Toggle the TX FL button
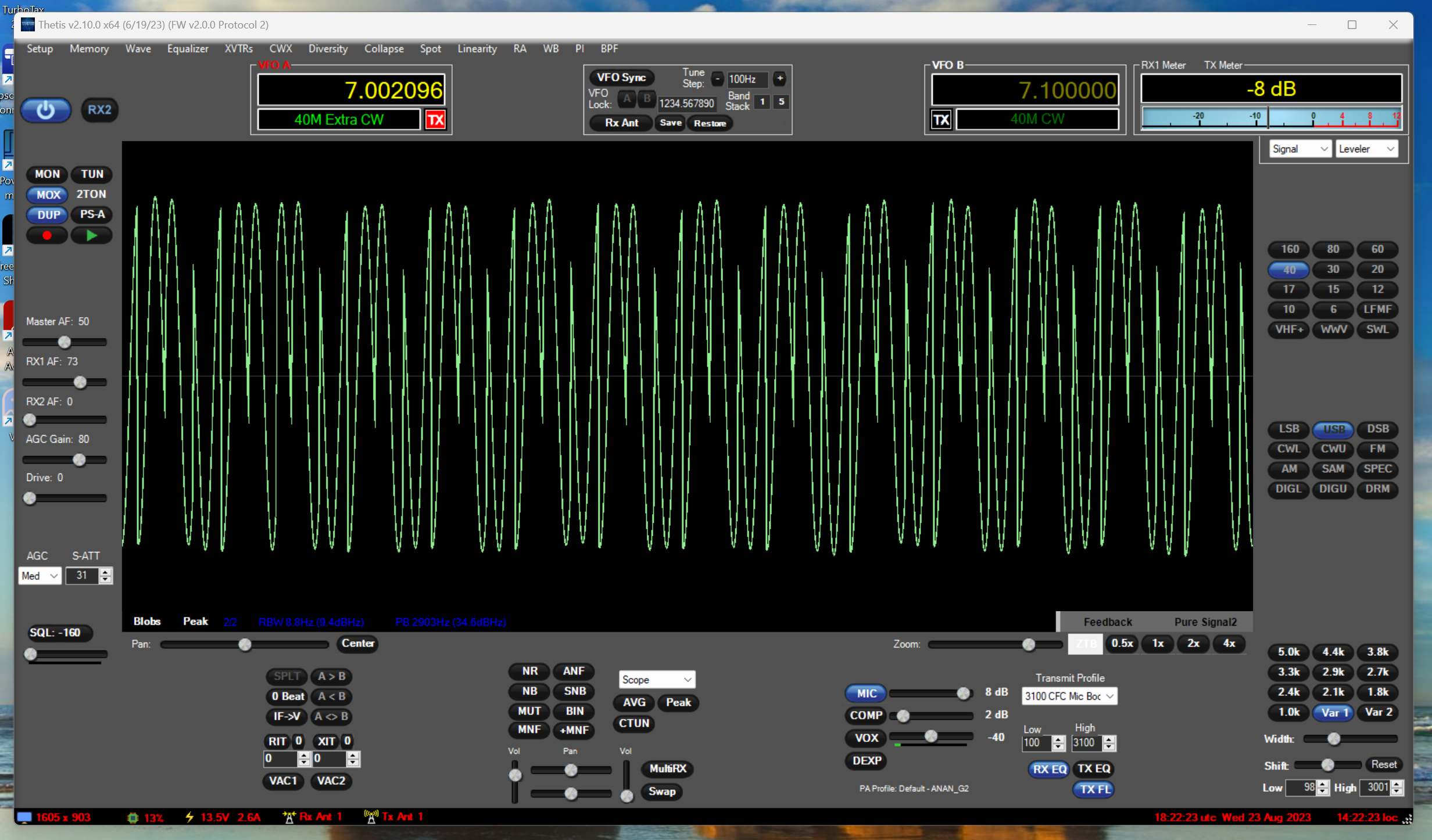The width and height of the screenshot is (1432, 840). pos(1095,789)
